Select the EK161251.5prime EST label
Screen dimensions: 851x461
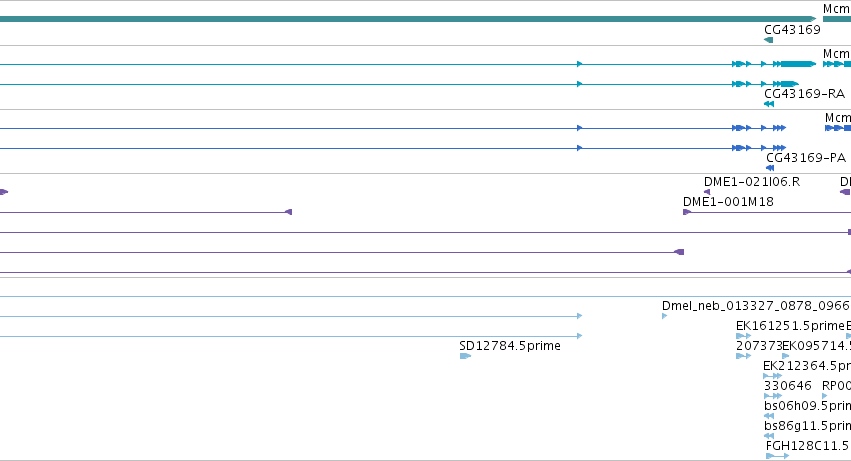click(x=790, y=326)
